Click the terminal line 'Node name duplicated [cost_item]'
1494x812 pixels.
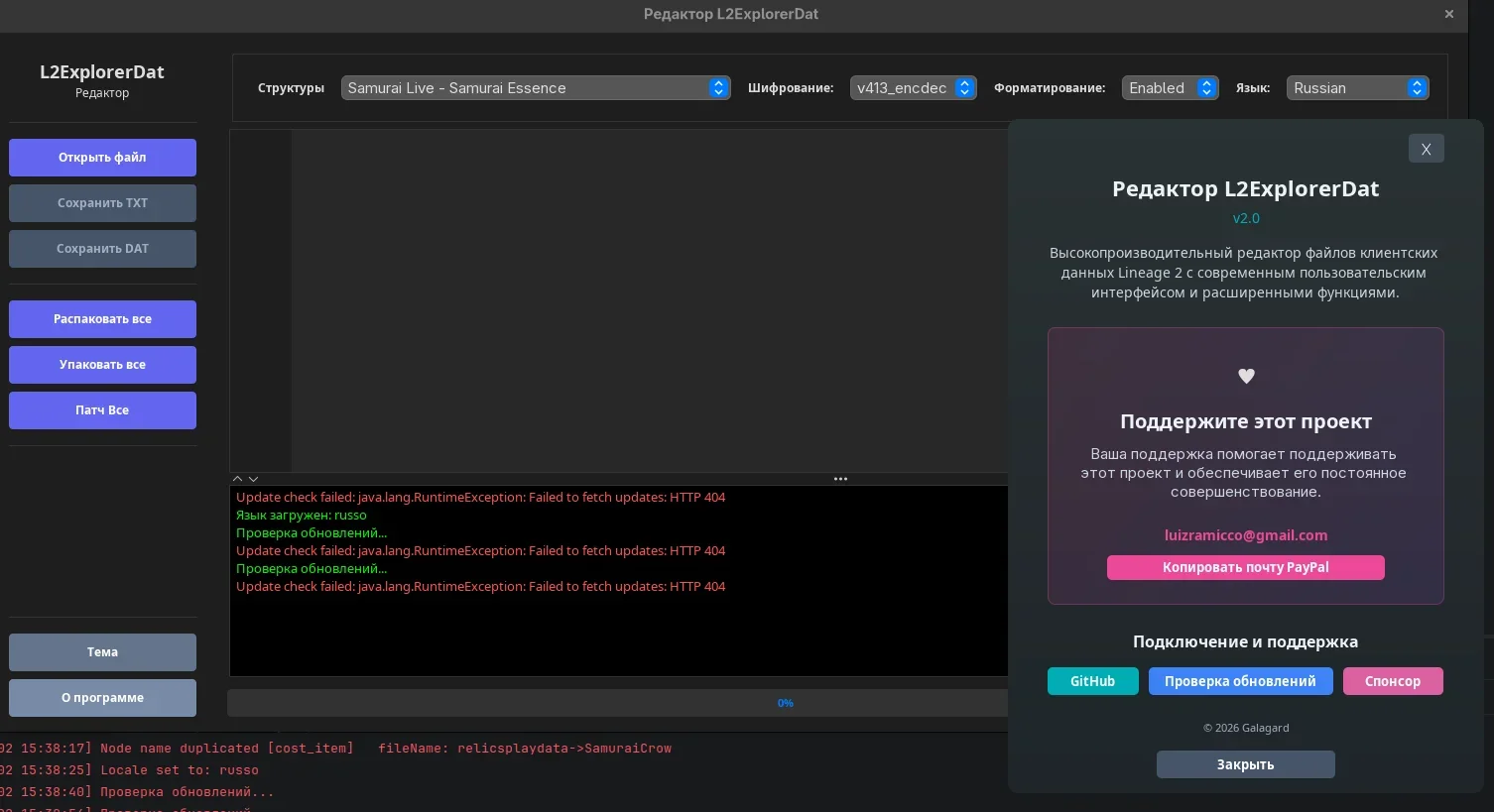[227, 749]
